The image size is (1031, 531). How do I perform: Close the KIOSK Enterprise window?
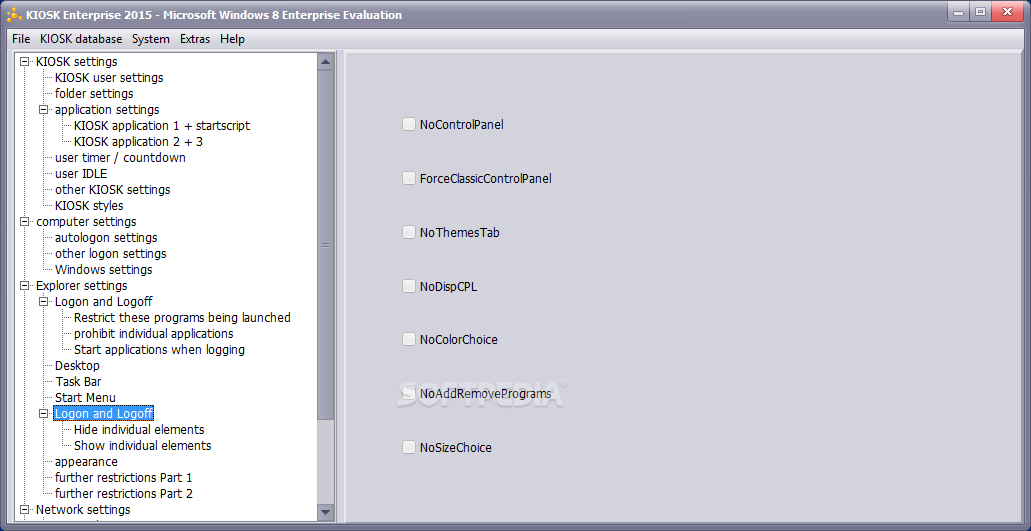pos(1007,12)
